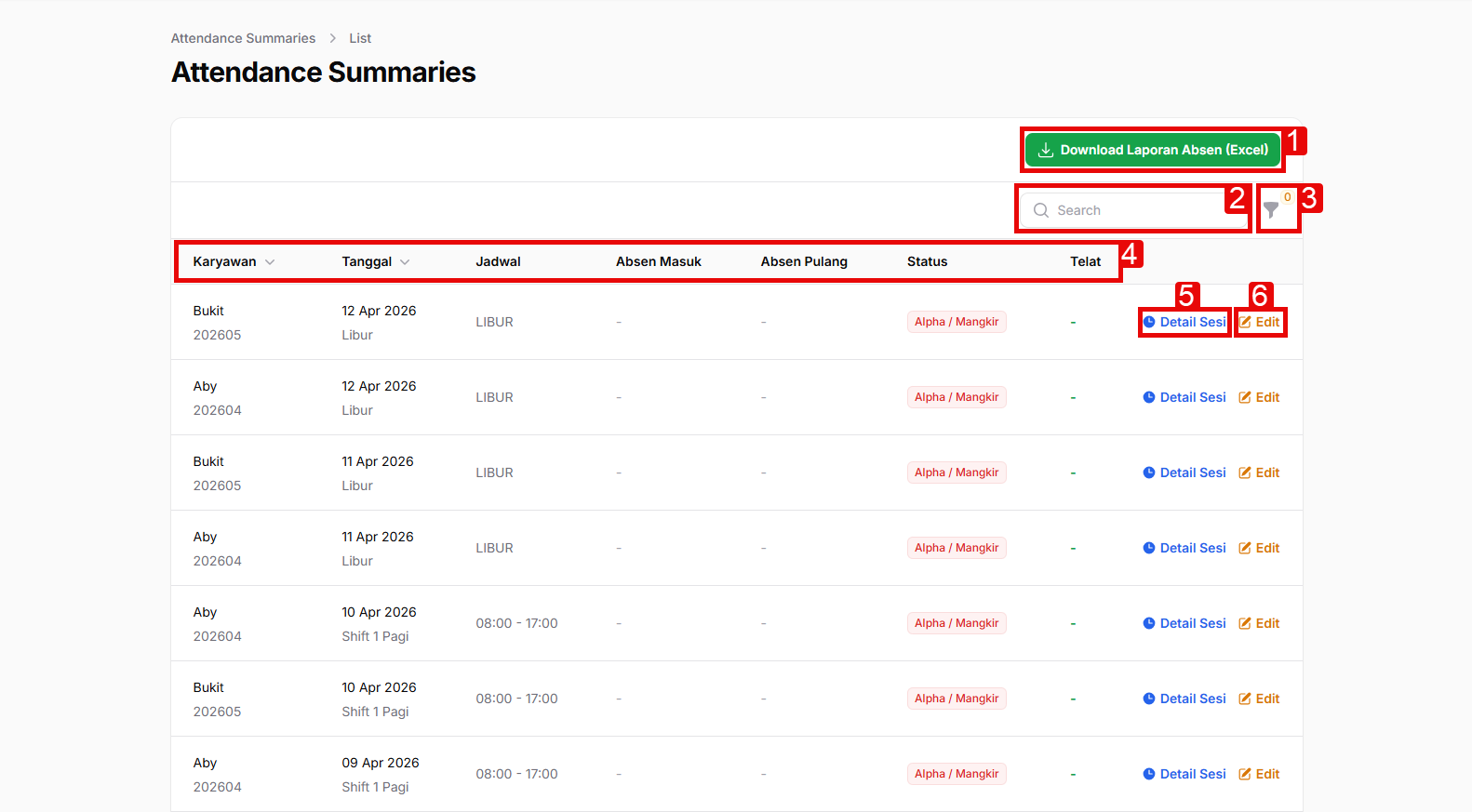Screen dimensions: 1472x812
Task: Edit the Aby 12 Apr 2026 record
Action: click(x=1259, y=397)
